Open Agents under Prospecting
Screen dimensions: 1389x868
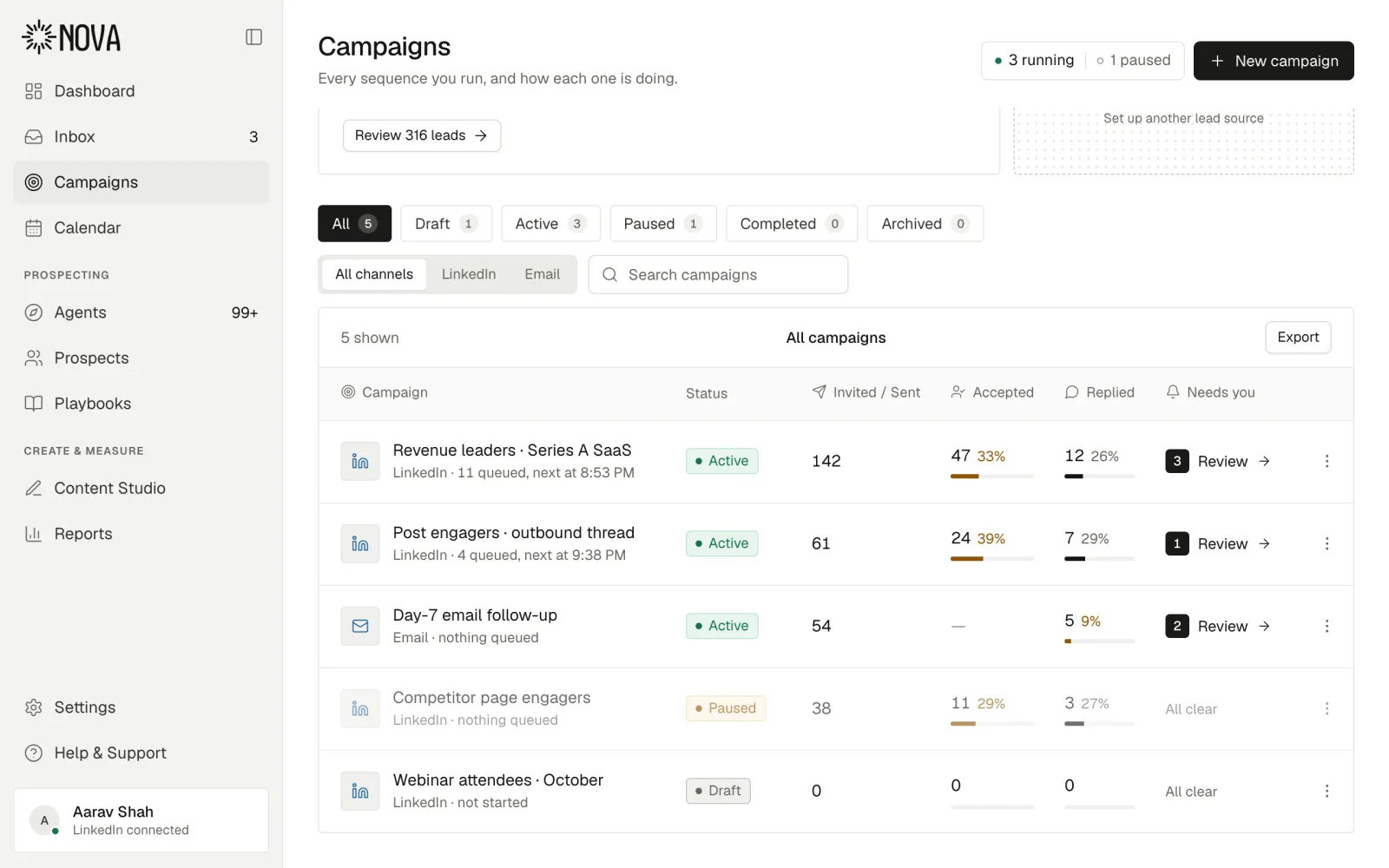click(141, 312)
